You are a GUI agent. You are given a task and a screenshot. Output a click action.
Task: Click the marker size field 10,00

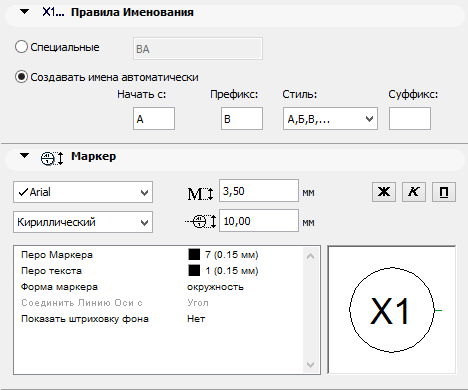click(259, 221)
